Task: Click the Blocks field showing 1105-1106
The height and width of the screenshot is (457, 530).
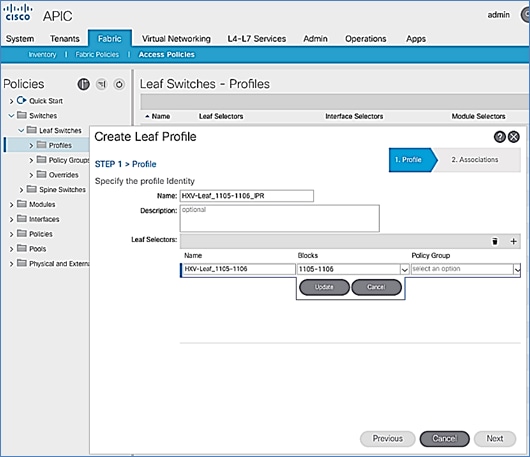Action: click(x=349, y=269)
